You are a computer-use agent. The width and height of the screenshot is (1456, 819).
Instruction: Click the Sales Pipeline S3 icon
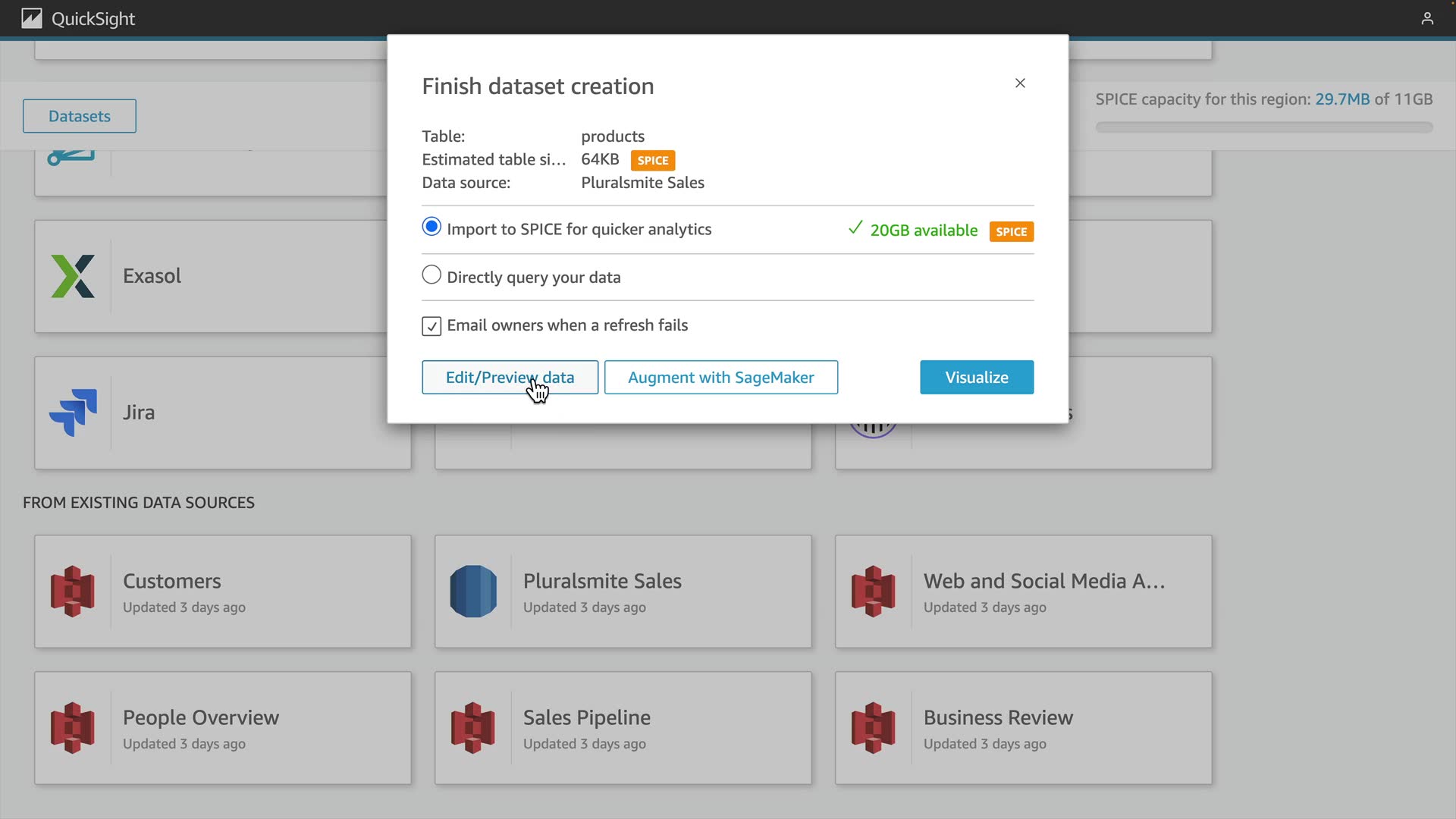473,728
